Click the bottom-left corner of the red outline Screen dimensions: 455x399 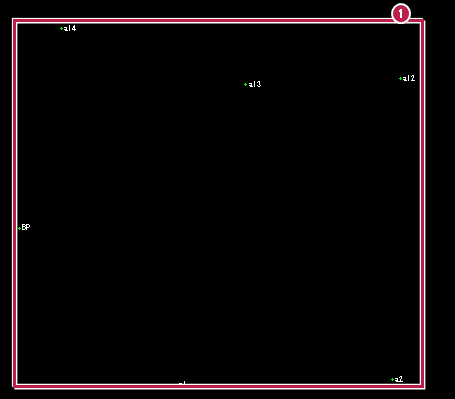point(15,386)
